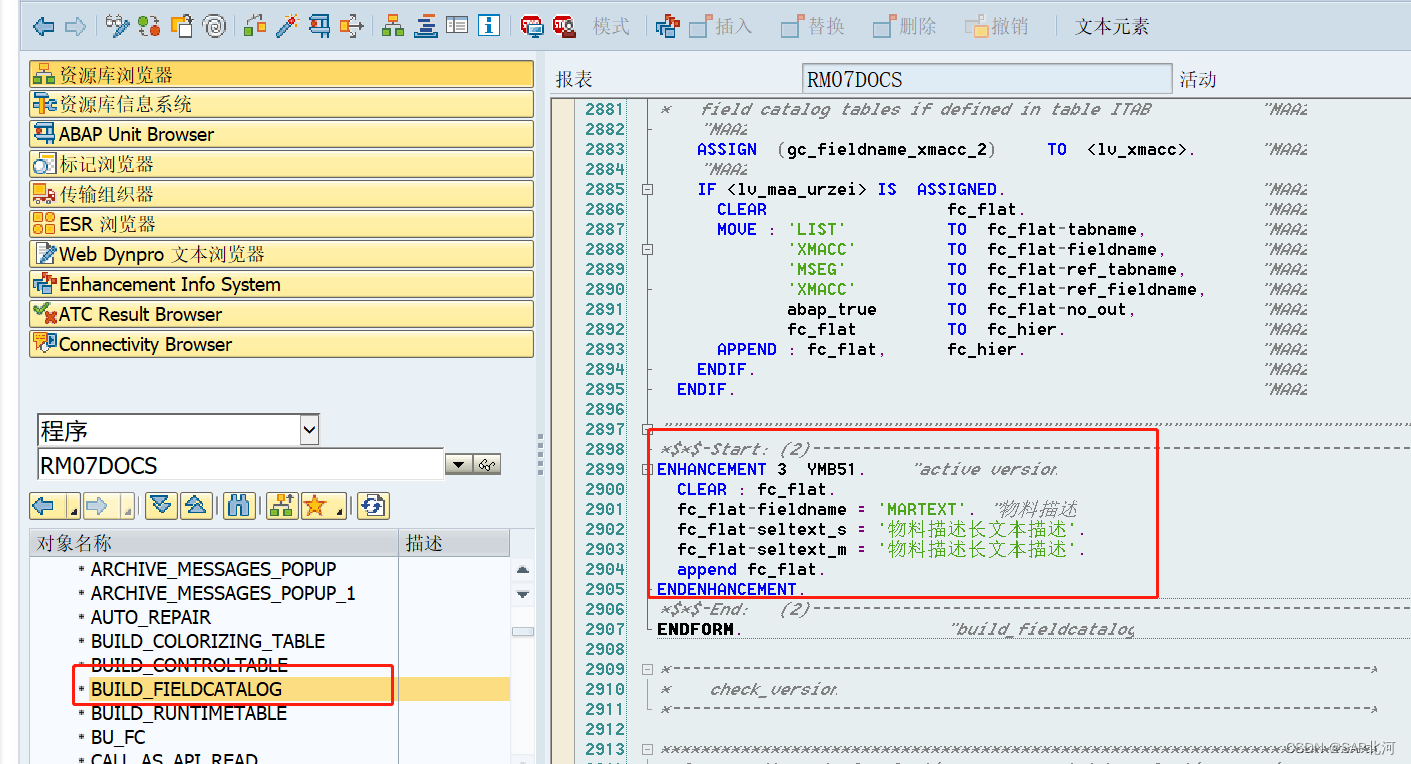
Task: Open the Enhancement Info System
Action: [281, 284]
